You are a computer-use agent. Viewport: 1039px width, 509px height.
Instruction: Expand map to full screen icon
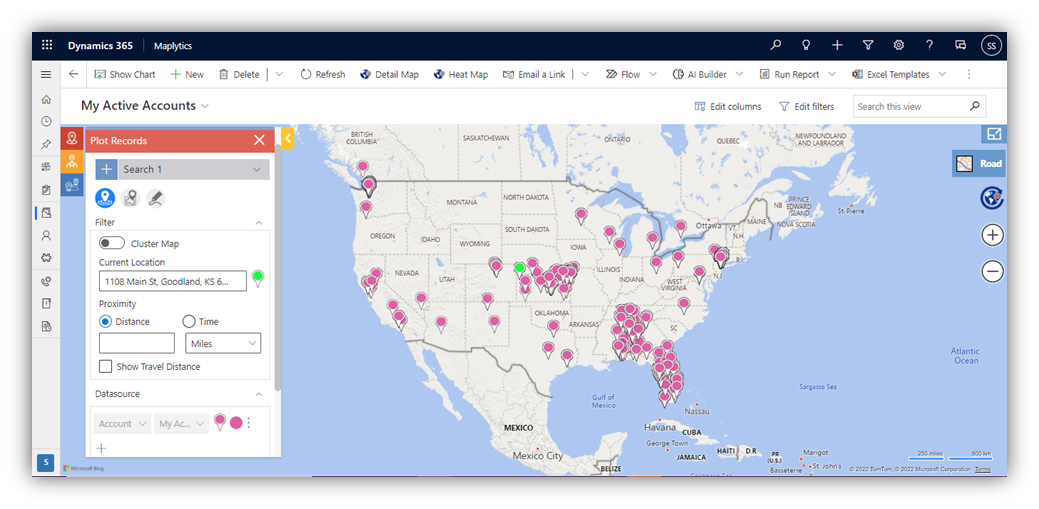click(x=993, y=134)
